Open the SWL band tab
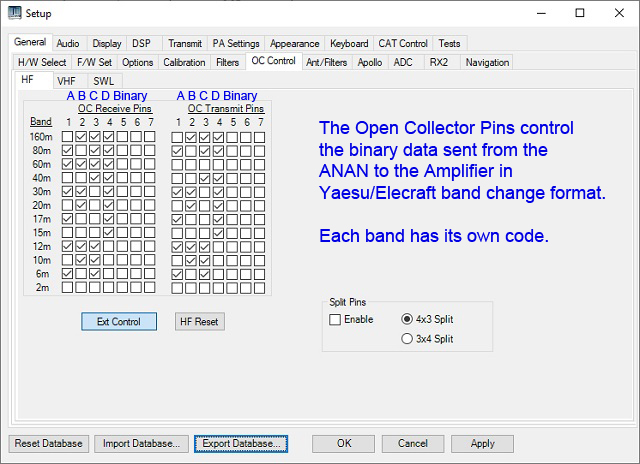The width and height of the screenshot is (640, 464). pos(103,81)
